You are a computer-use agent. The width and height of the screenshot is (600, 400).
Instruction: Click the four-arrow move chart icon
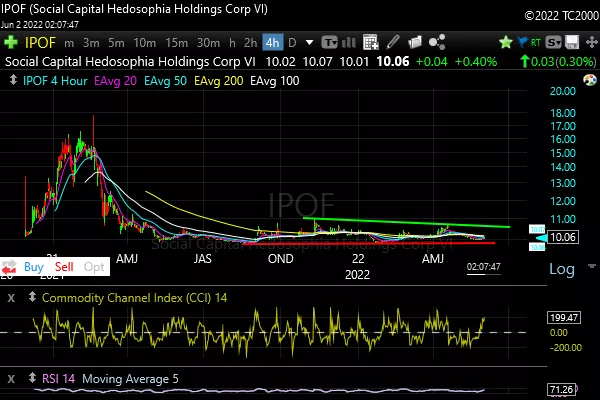coord(592,42)
